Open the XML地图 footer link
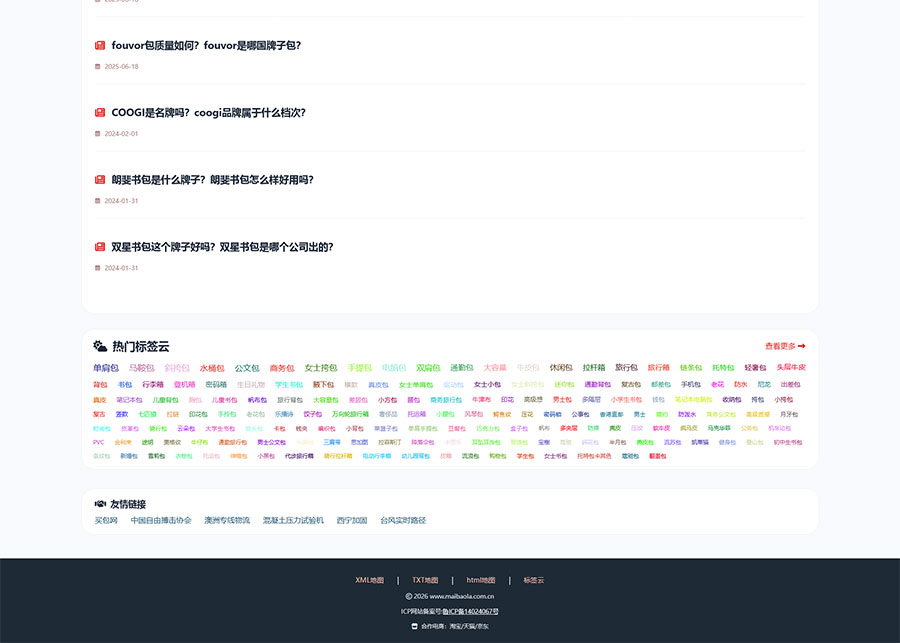900x643 pixels. tap(369, 580)
